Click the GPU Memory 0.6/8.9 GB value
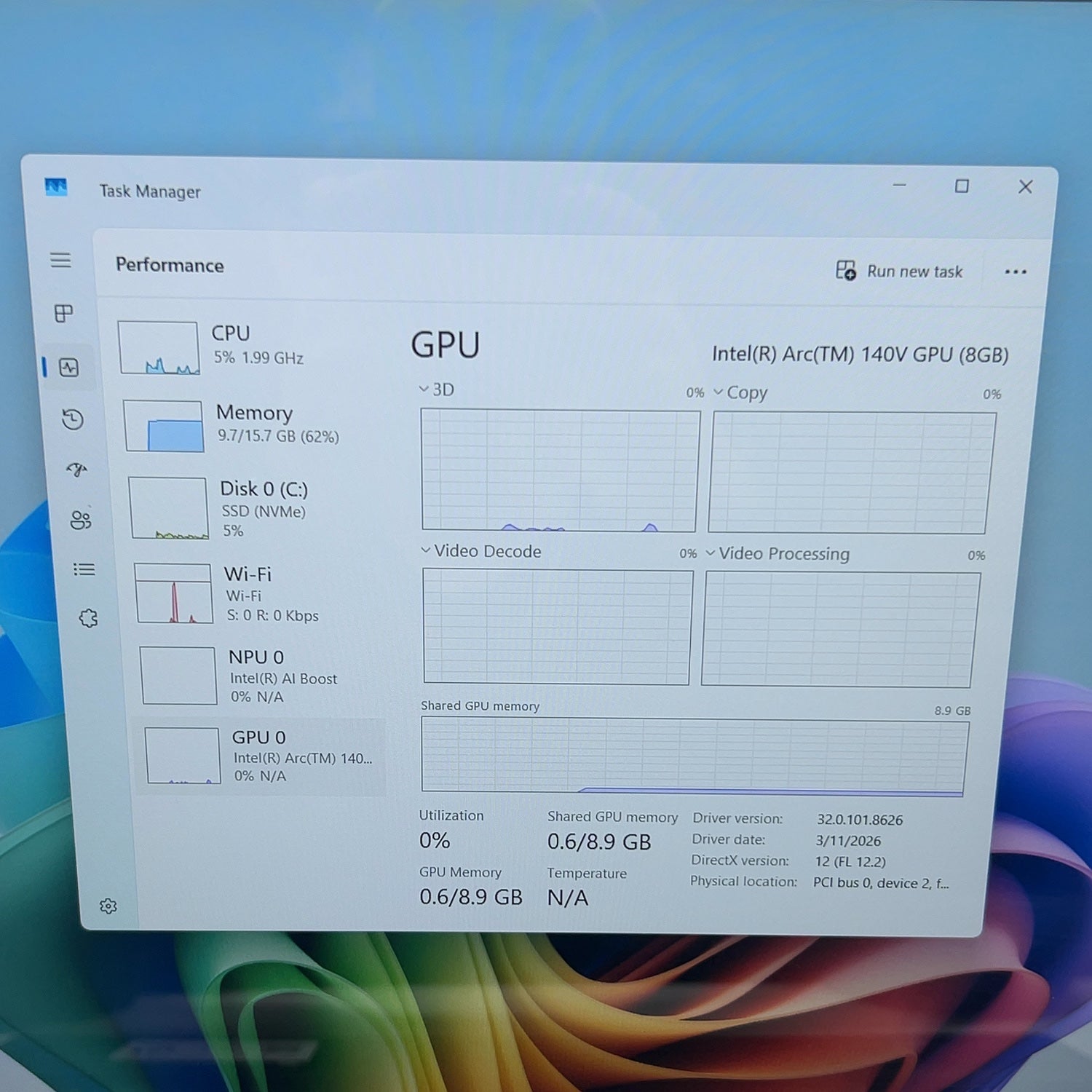 click(471, 897)
